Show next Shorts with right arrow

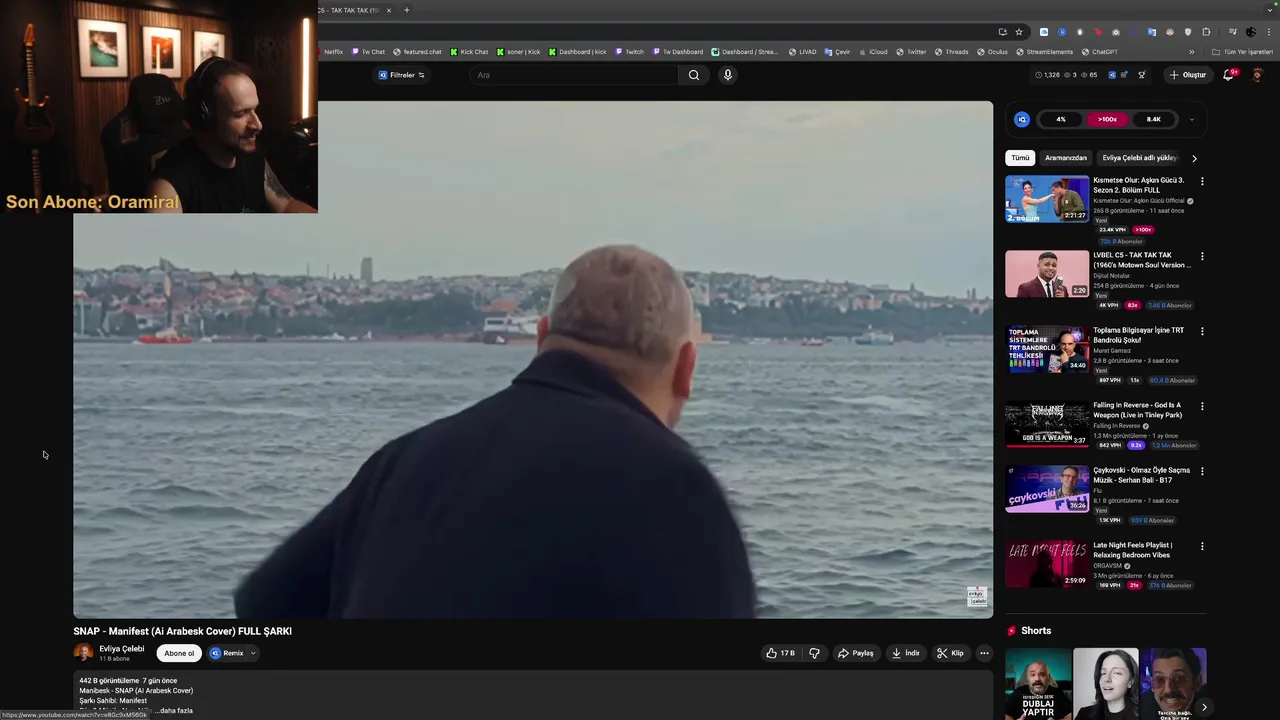1204,707
